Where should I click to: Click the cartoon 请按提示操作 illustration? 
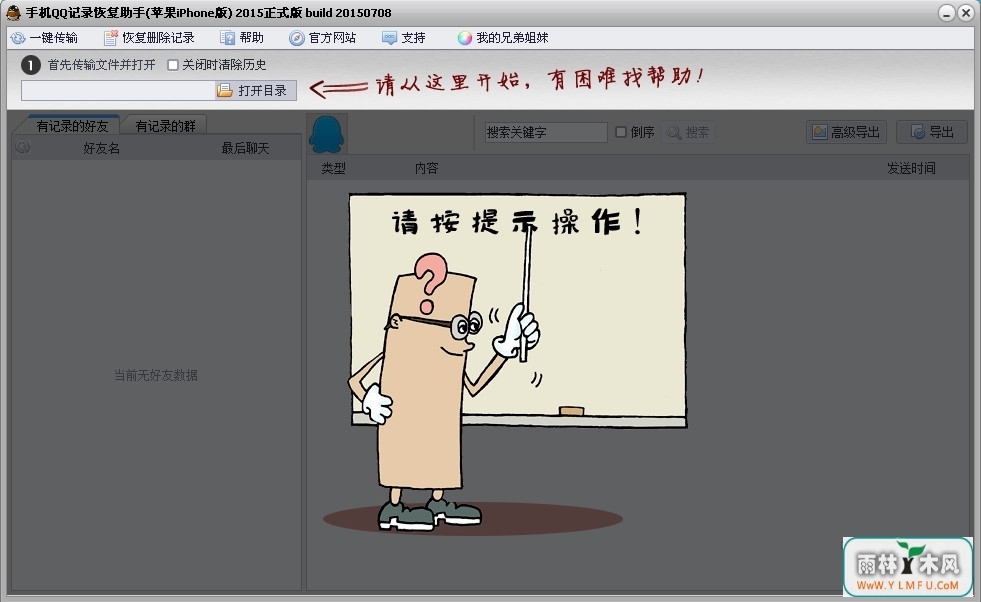pos(505,364)
